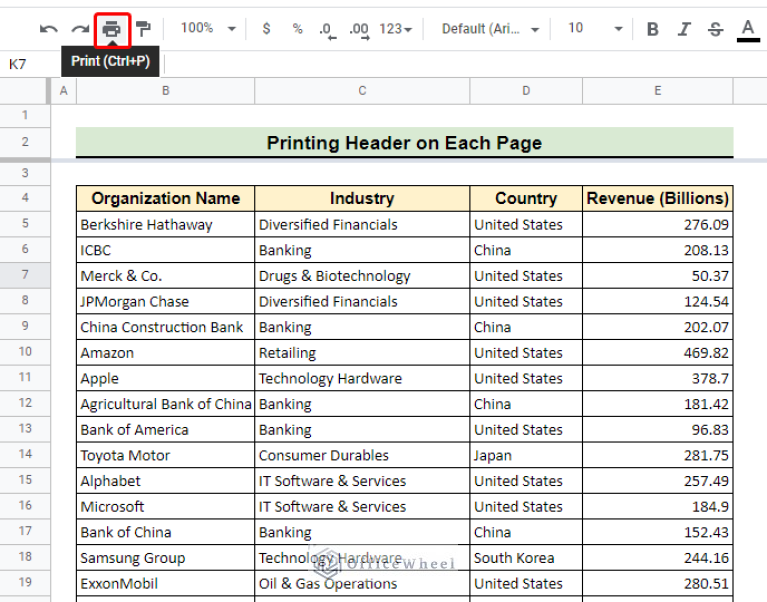Apply currency format with dollar icon
This screenshot has height=602, width=767.
coord(266,29)
